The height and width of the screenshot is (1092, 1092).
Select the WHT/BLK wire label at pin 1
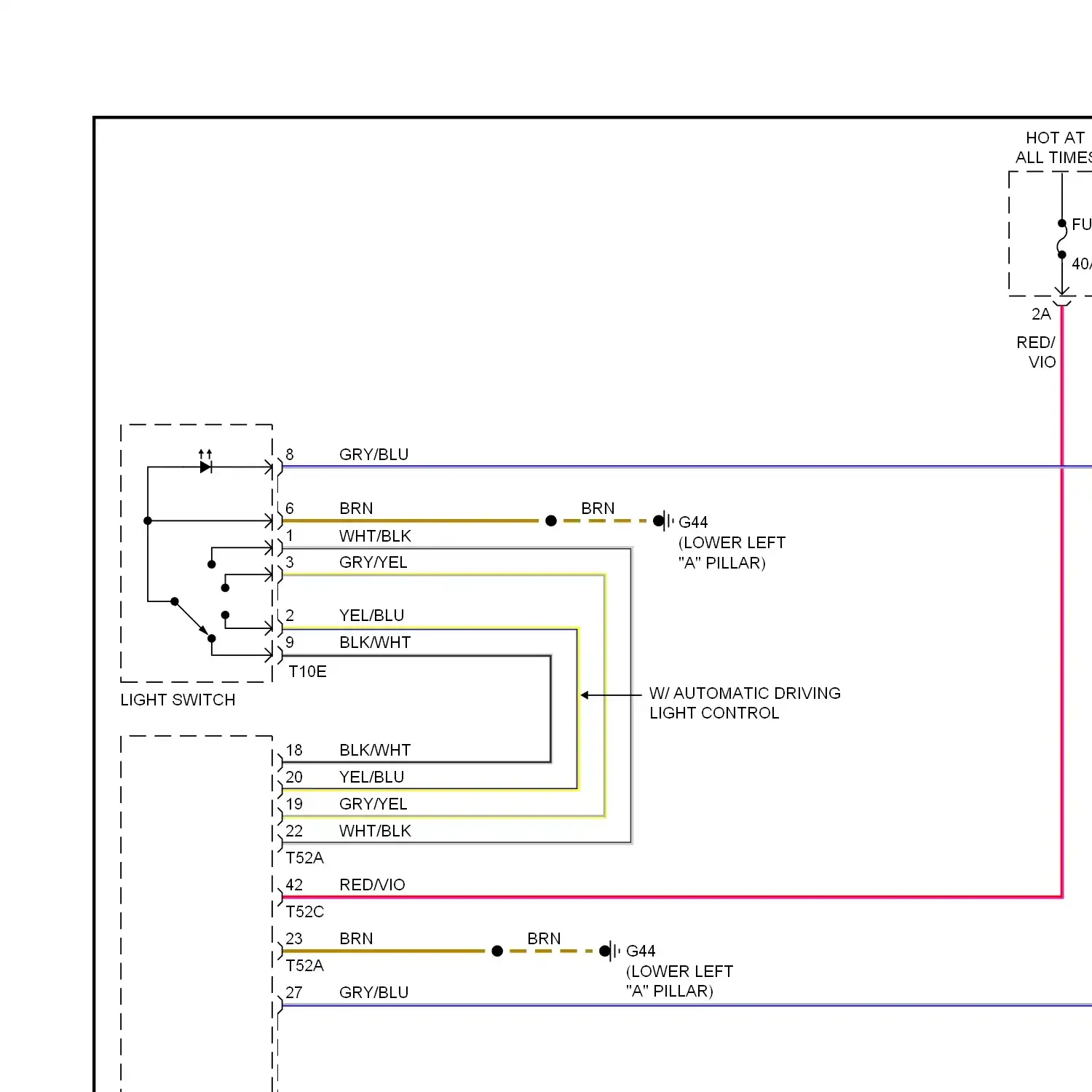pos(375,536)
